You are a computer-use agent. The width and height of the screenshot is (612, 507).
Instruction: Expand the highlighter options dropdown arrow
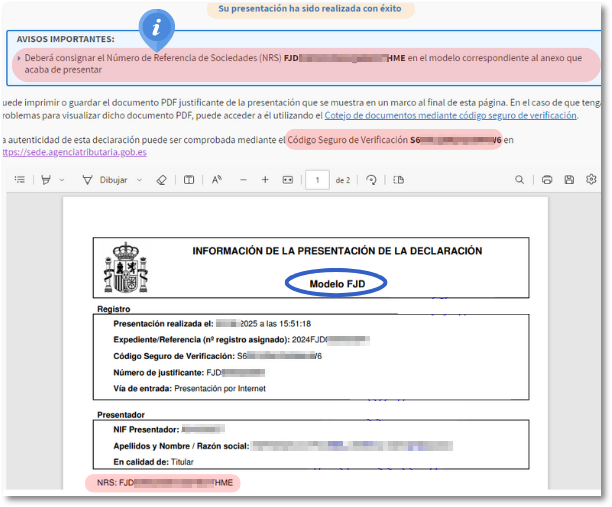click(62, 180)
